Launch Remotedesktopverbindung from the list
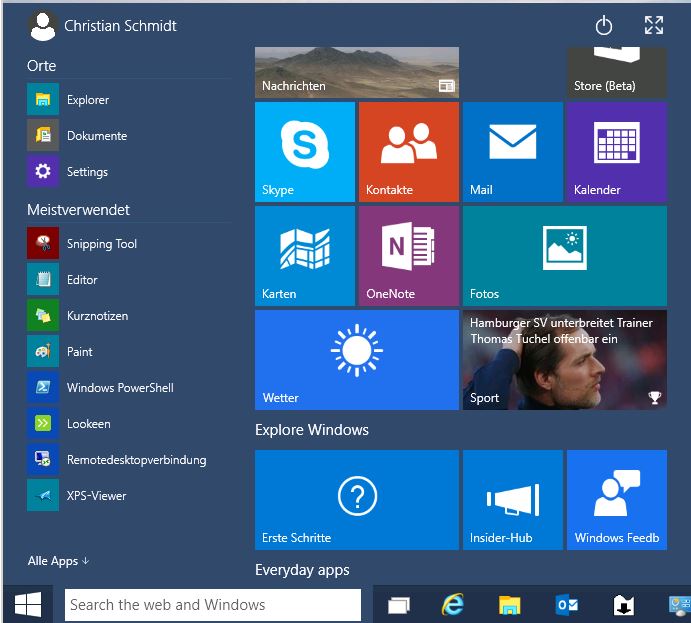The width and height of the screenshot is (691, 623). tap(135, 460)
